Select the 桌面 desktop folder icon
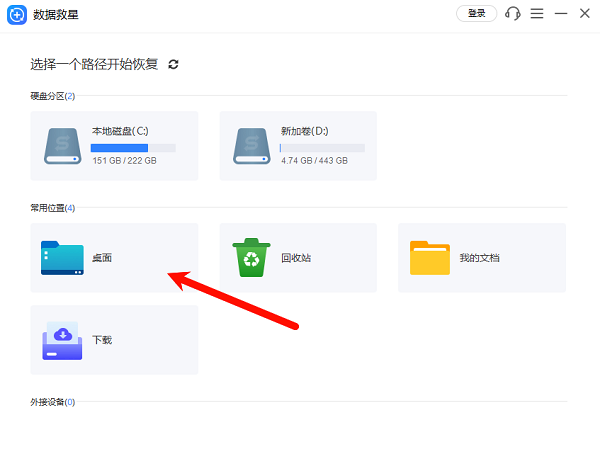The height and width of the screenshot is (454, 600). [x=62, y=258]
